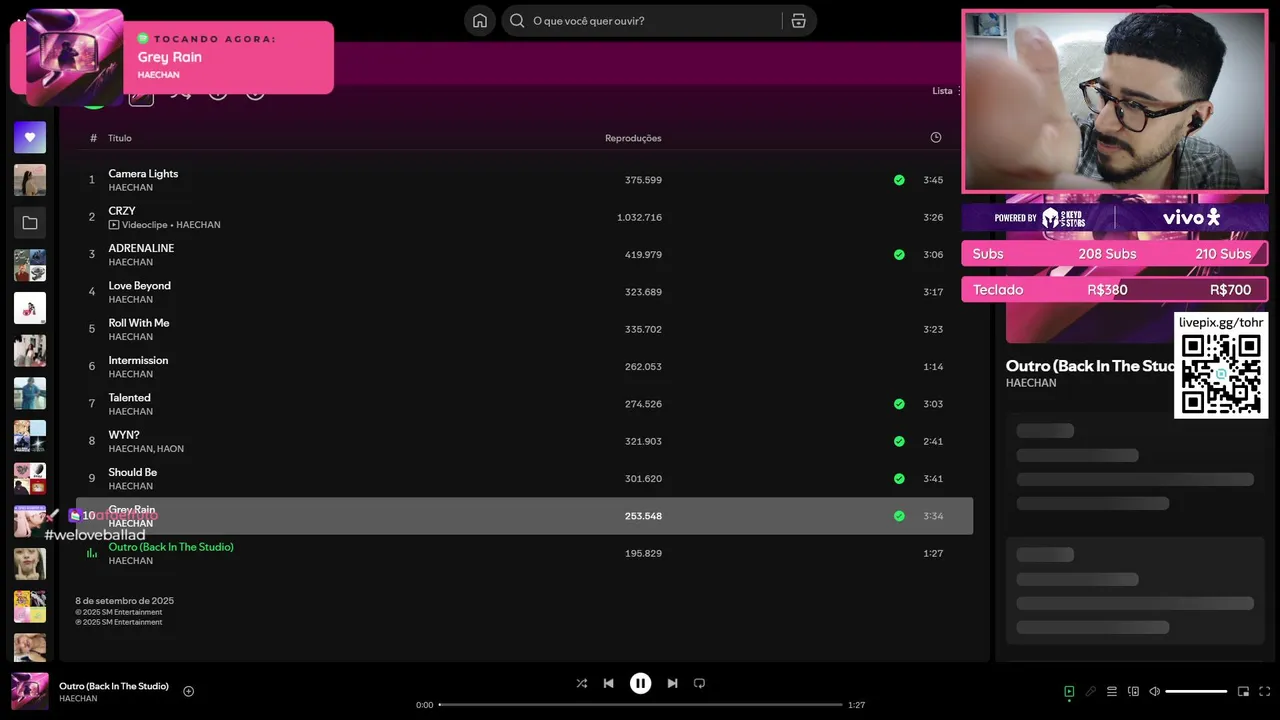Adjust the volume slider
1280x720 pixels.
(x=1196, y=691)
